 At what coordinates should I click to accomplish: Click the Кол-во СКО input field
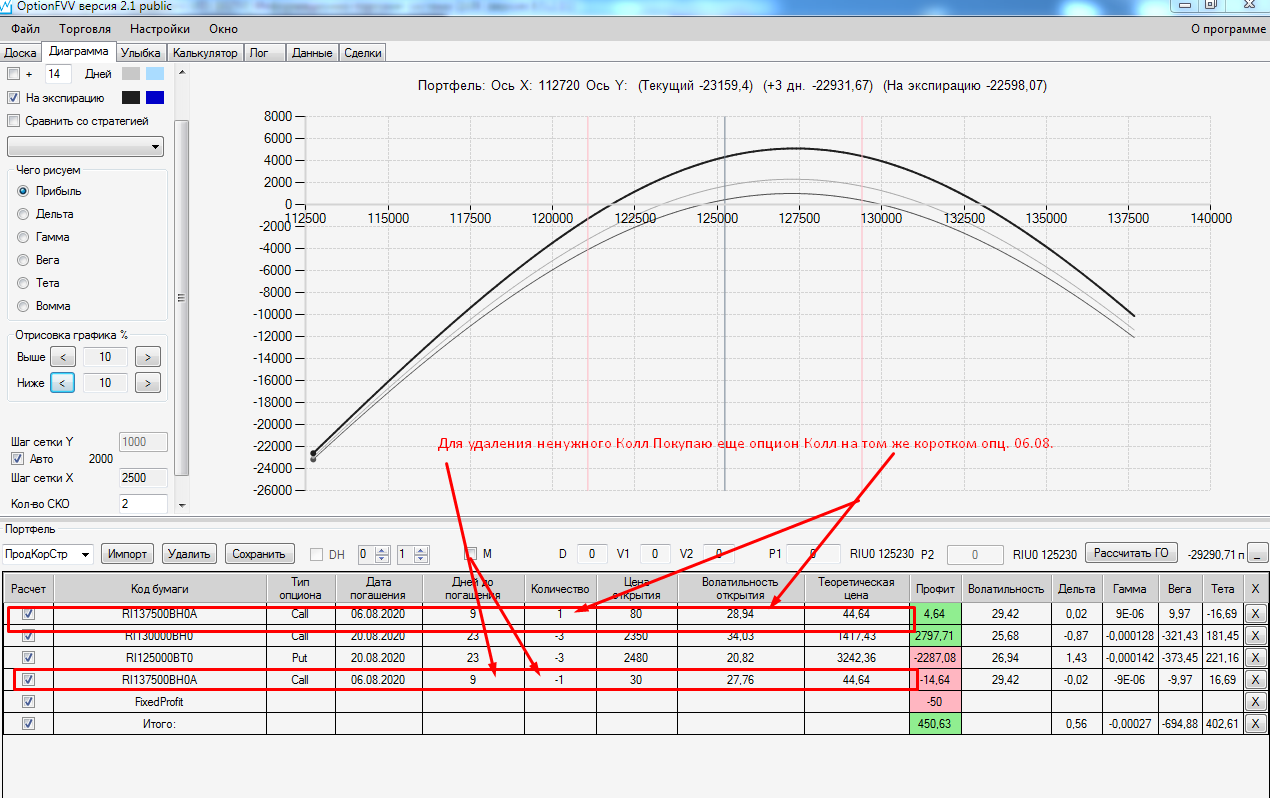(x=143, y=504)
